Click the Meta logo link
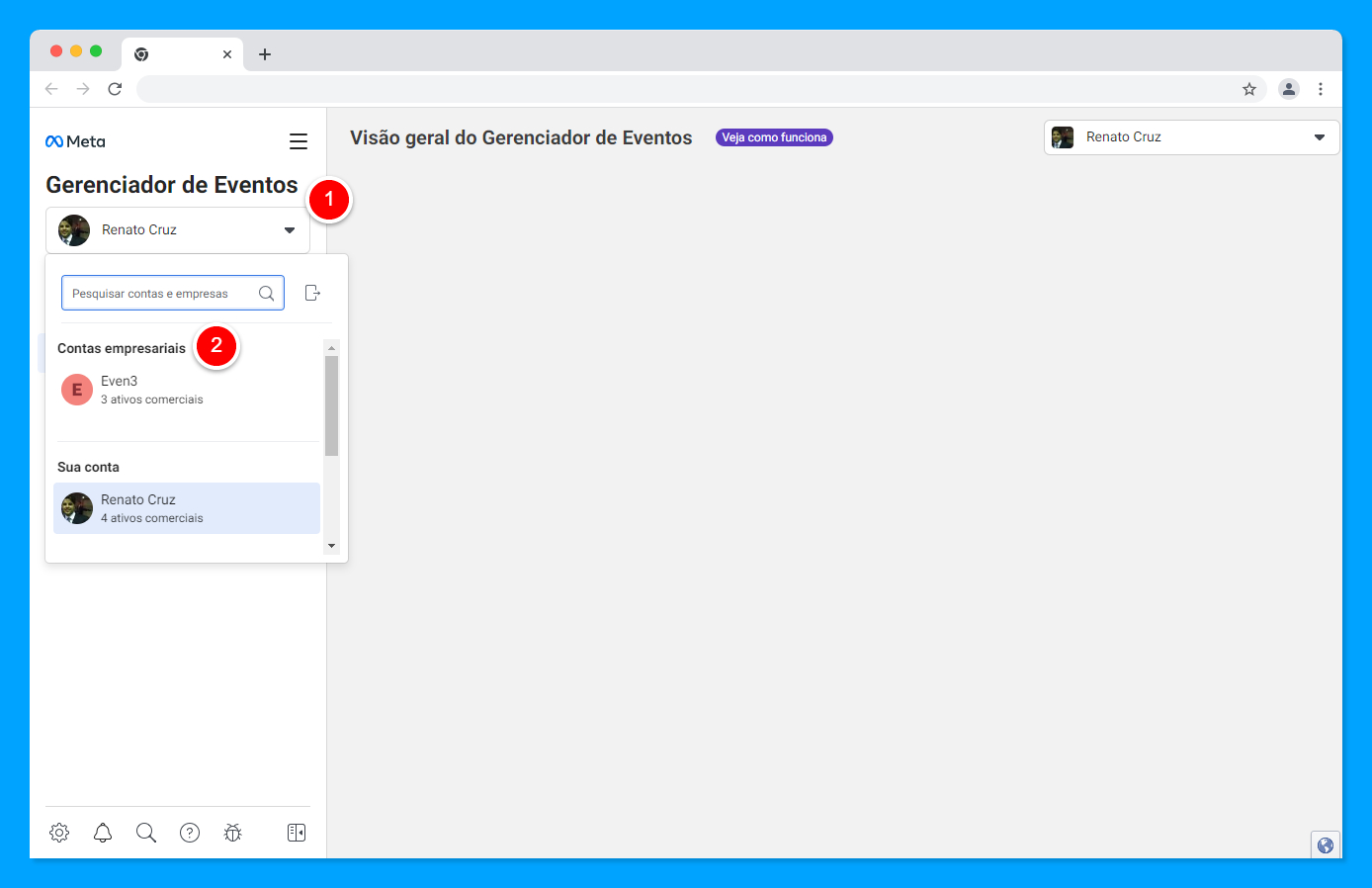Screen dimensions: 1372x888 75,141
